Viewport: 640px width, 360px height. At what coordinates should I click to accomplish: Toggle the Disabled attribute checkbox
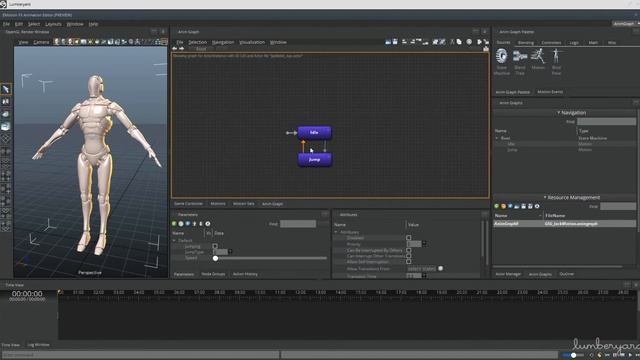409,238
